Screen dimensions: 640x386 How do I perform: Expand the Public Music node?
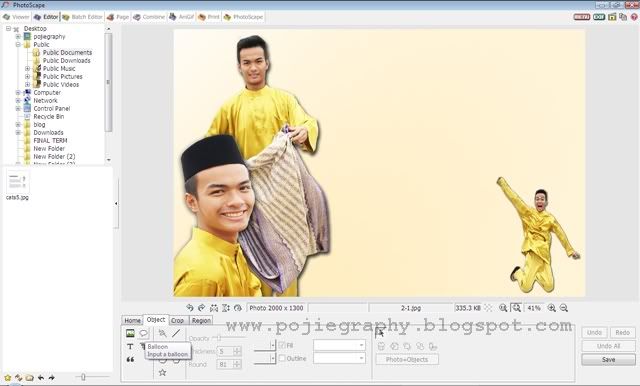[27, 69]
